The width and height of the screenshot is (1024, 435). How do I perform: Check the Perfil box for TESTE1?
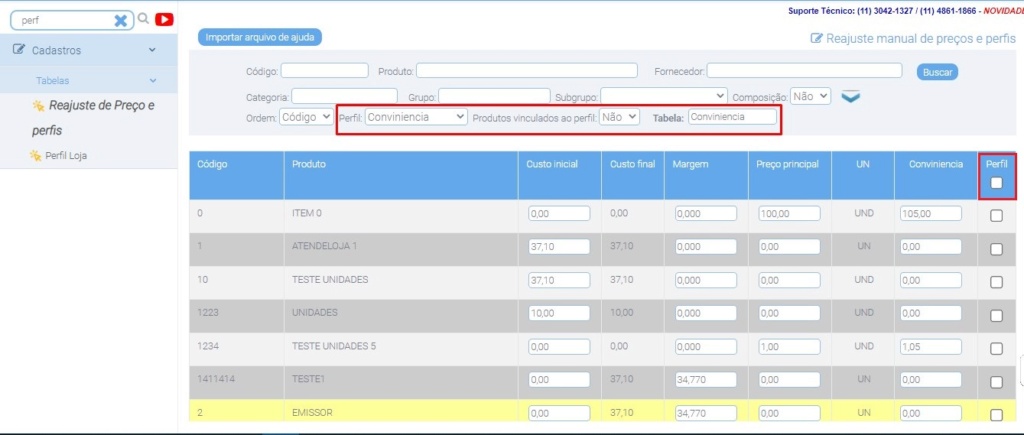tap(996, 381)
